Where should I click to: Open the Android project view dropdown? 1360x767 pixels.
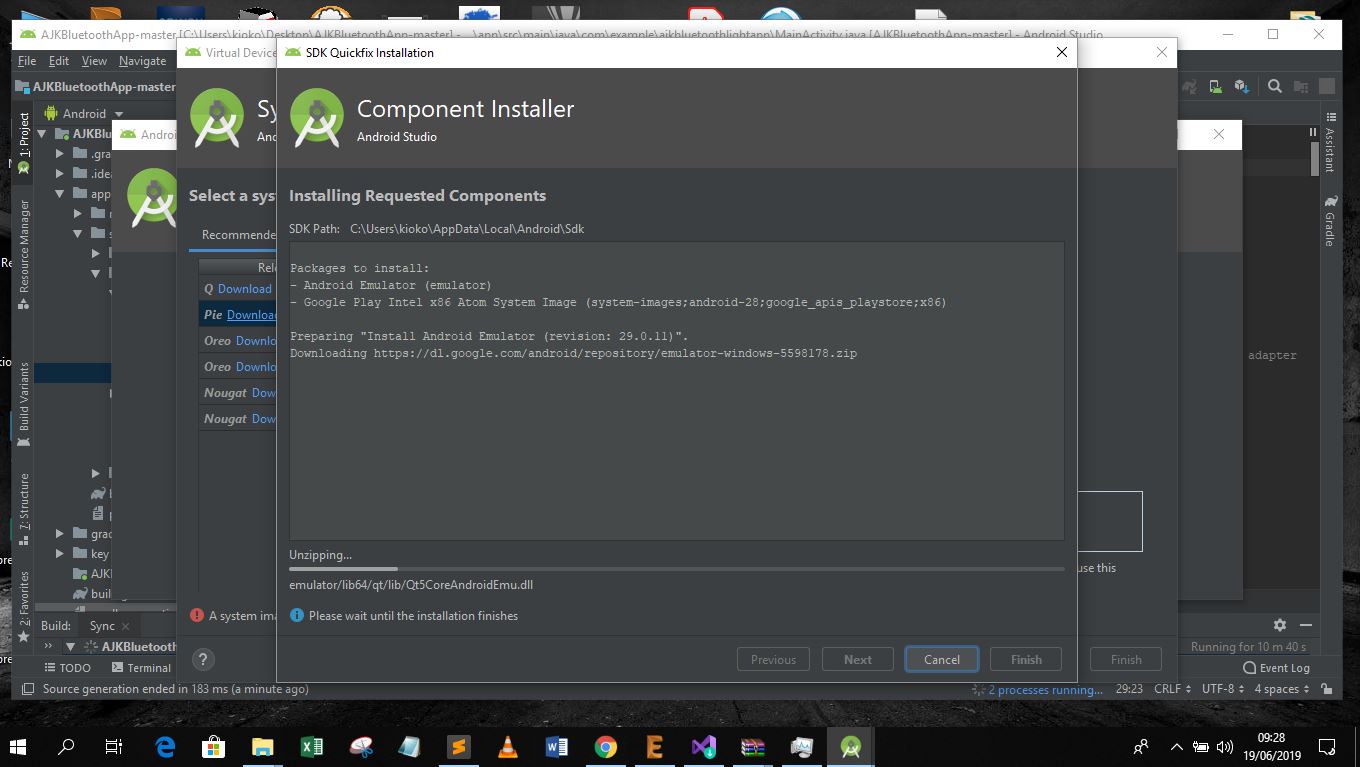pos(84,113)
